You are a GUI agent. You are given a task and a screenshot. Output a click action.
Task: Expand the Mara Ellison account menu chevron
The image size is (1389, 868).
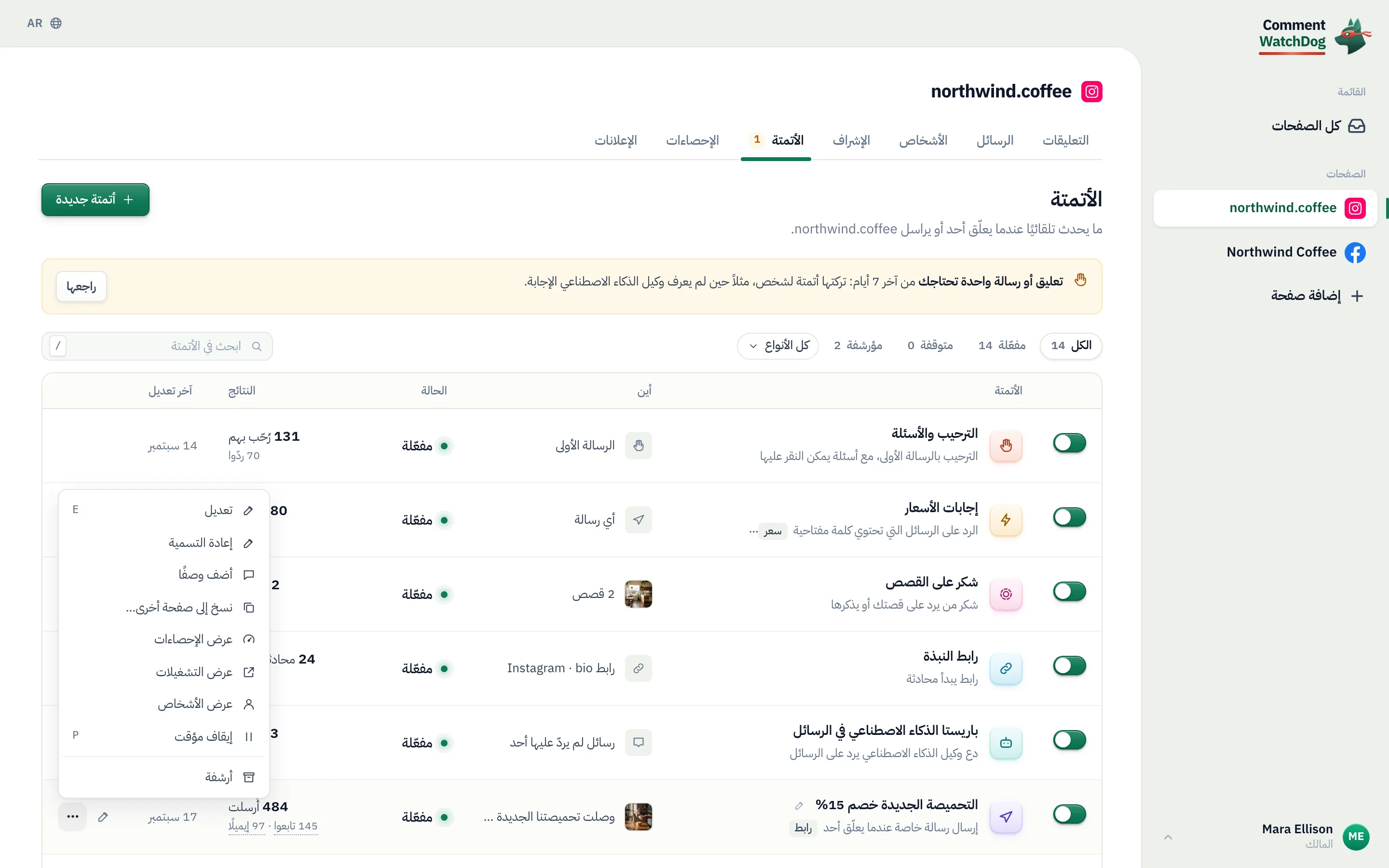pos(1168,837)
